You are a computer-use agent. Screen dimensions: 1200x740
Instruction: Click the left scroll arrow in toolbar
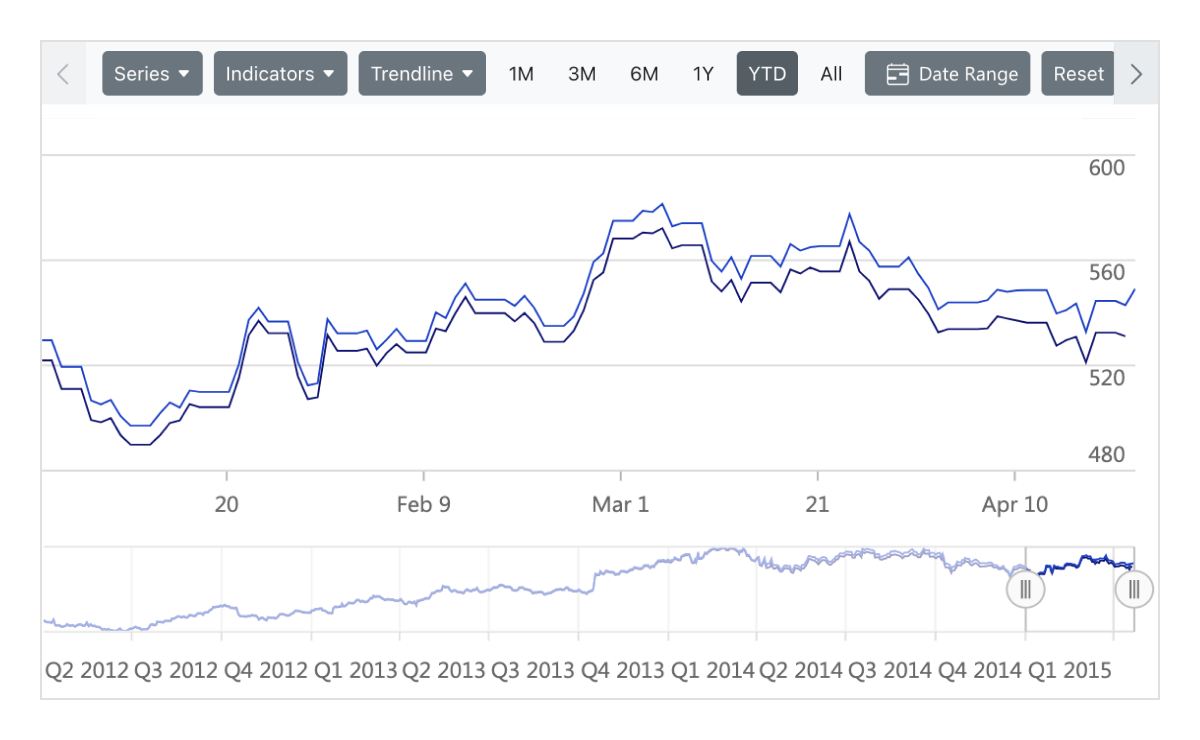(x=64, y=74)
